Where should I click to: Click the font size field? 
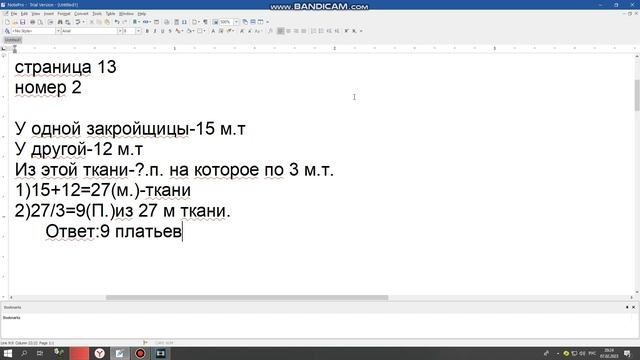(x=129, y=31)
